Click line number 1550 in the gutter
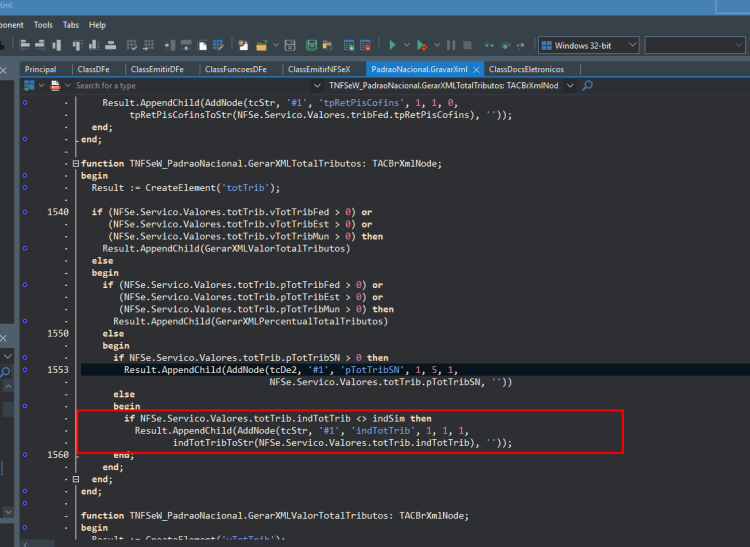The image size is (750, 547). point(58,333)
